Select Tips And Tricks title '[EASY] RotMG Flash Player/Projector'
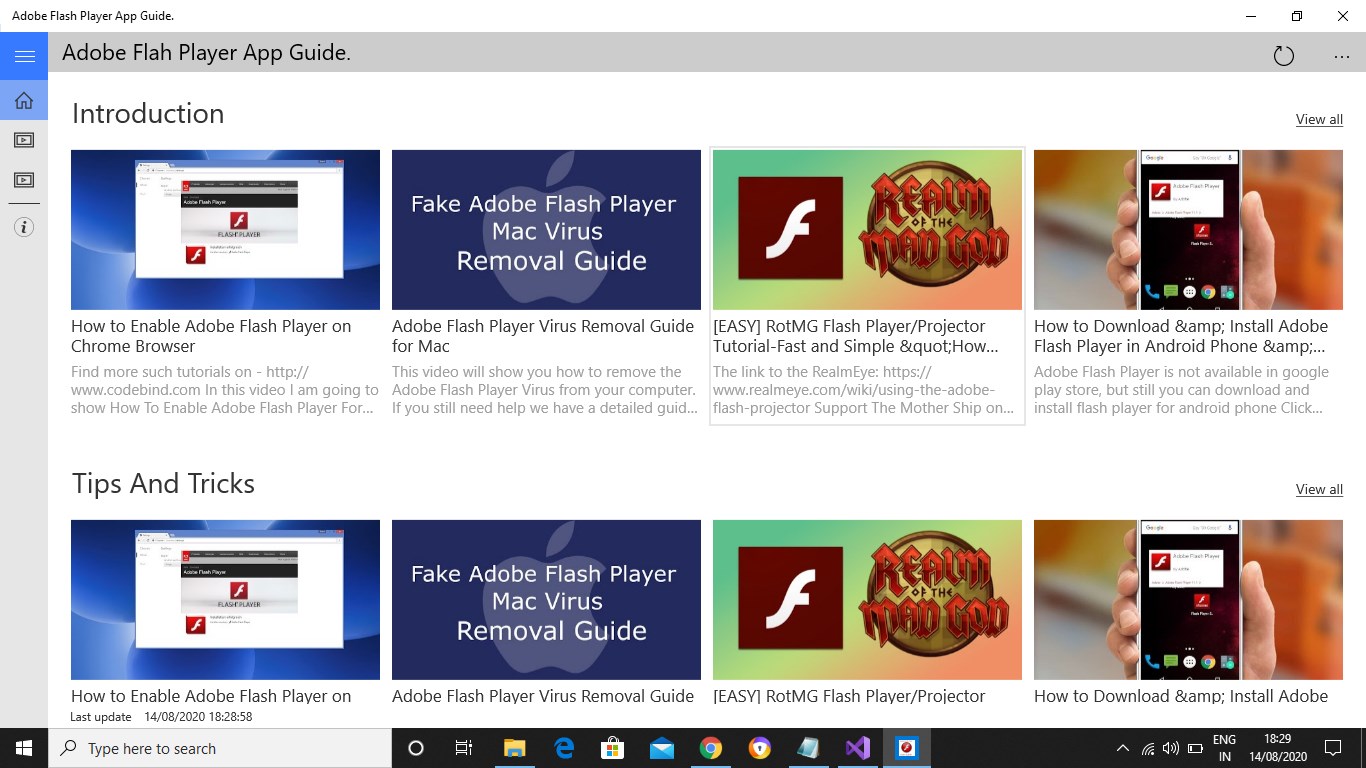The height and width of the screenshot is (768, 1366). [x=849, y=696]
